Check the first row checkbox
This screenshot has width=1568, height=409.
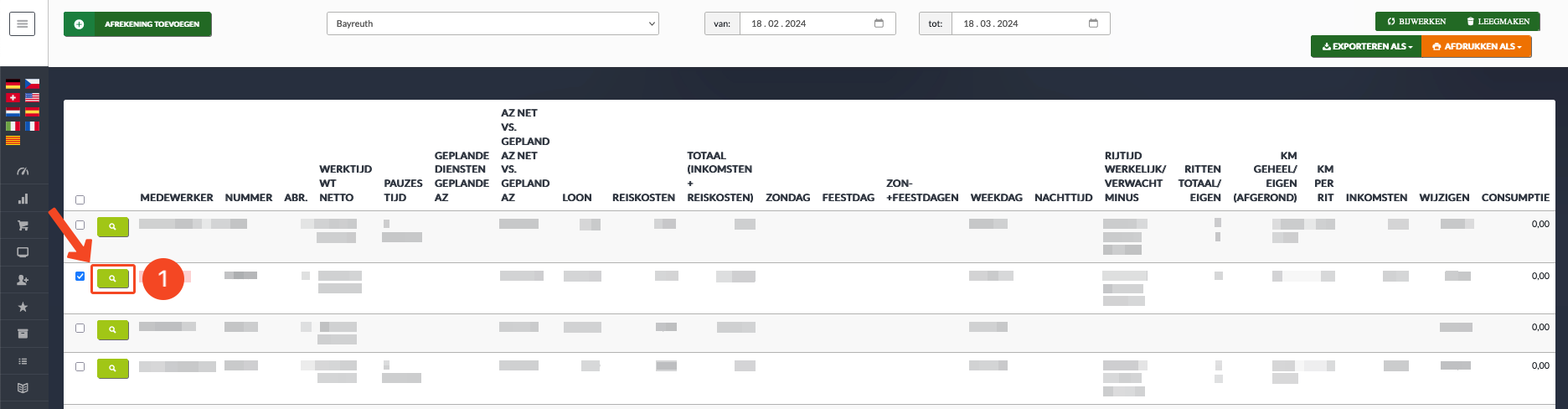coord(80,225)
